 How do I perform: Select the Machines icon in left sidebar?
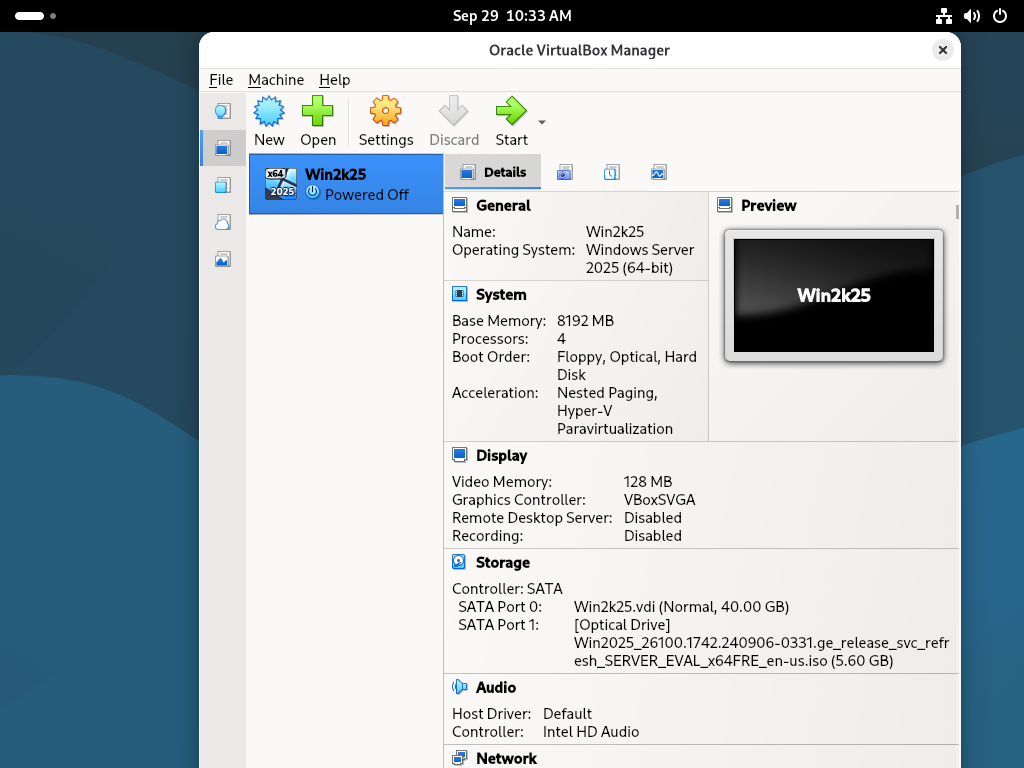[223, 148]
